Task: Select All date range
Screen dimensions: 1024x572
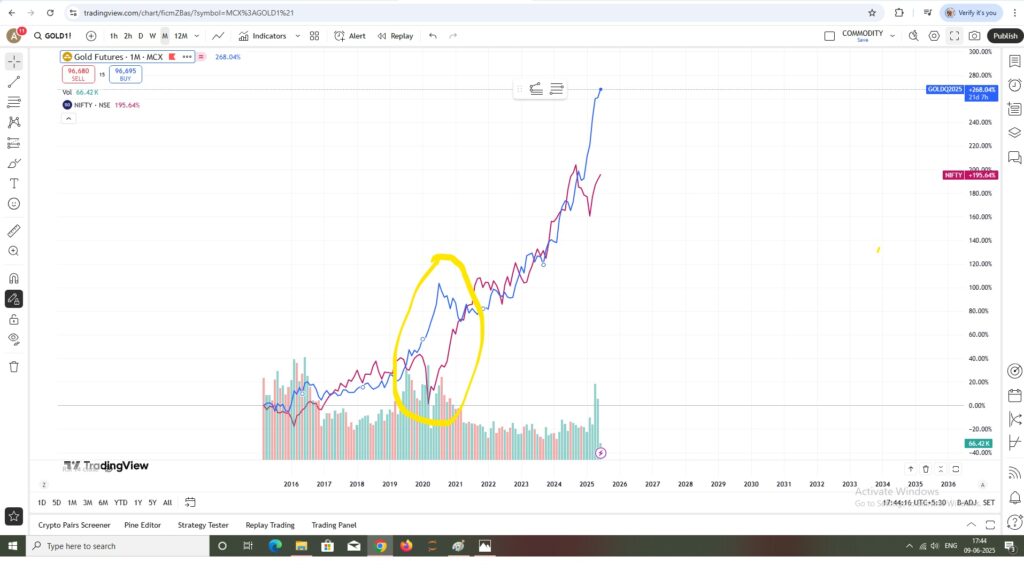Action: point(167,503)
